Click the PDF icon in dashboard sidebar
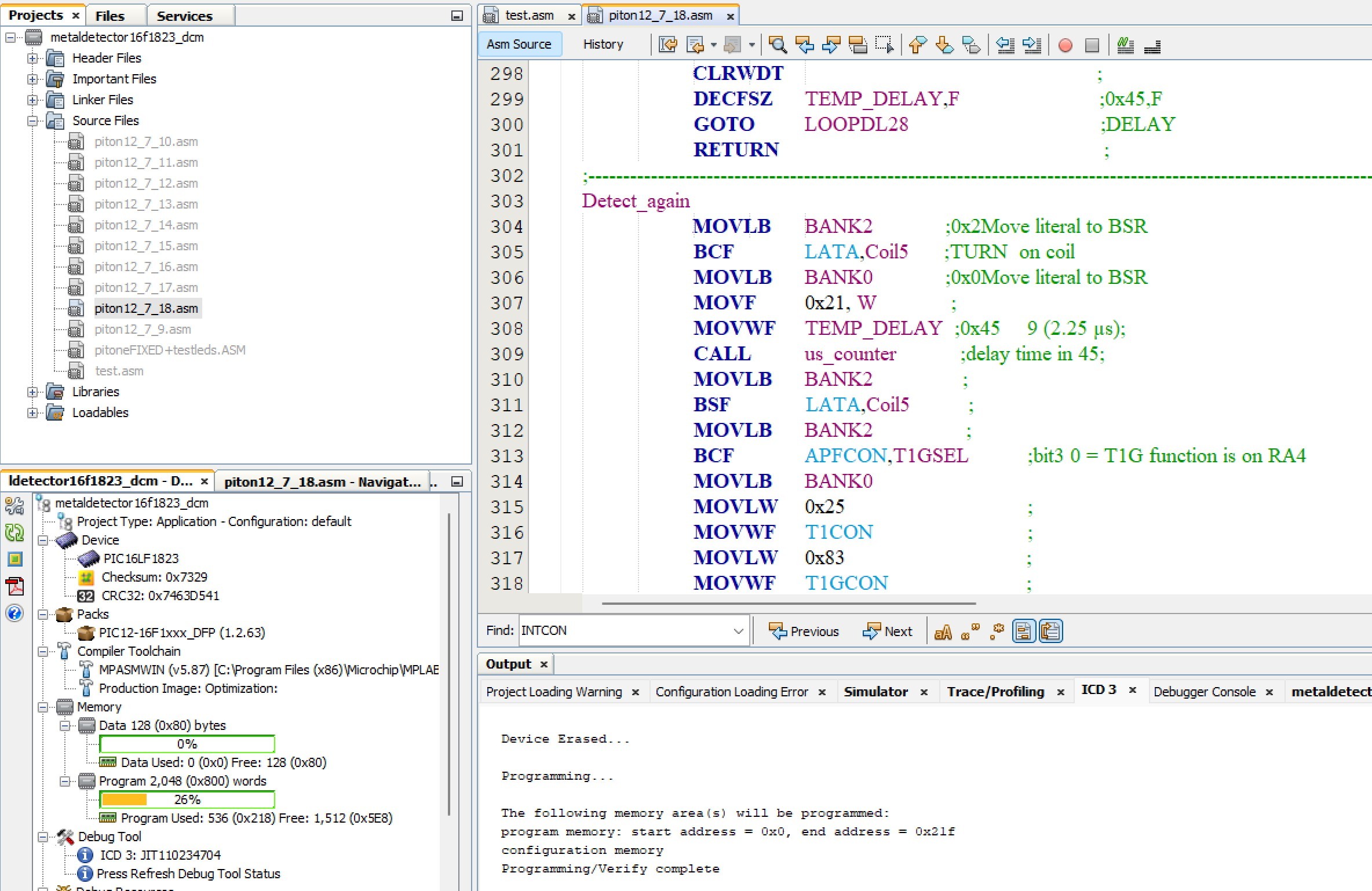The width and height of the screenshot is (1372, 891). click(x=14, y=586)
